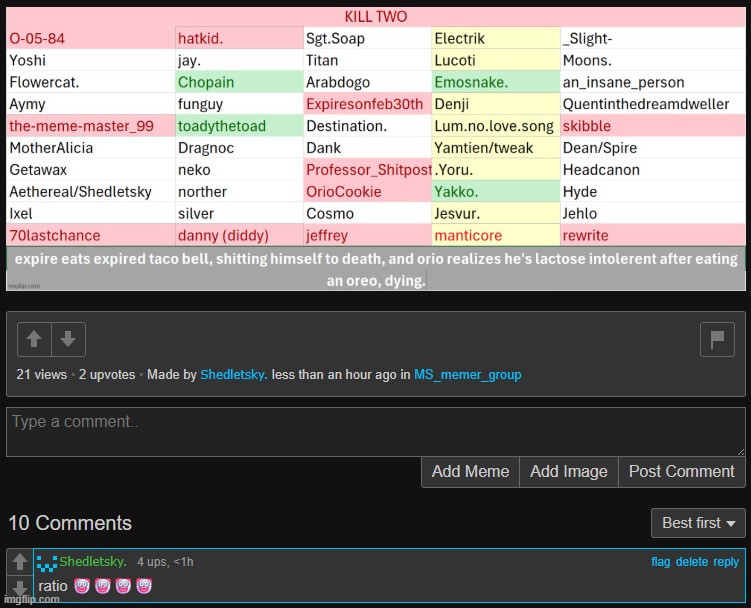Submit with the Post Comment button
Image resolution: width=751 pixels, height=608 pixels.
point(681,472)
